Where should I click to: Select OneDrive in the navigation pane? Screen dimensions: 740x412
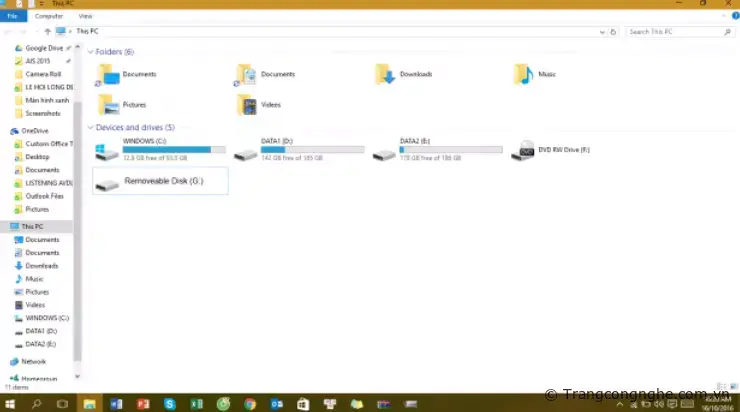34,131
